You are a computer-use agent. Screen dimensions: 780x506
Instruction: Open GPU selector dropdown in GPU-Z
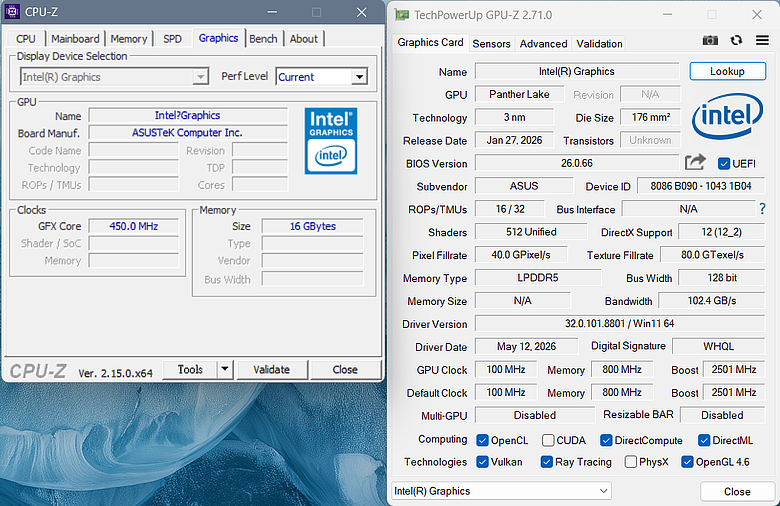pyautogui.click(x=501, y=491)
